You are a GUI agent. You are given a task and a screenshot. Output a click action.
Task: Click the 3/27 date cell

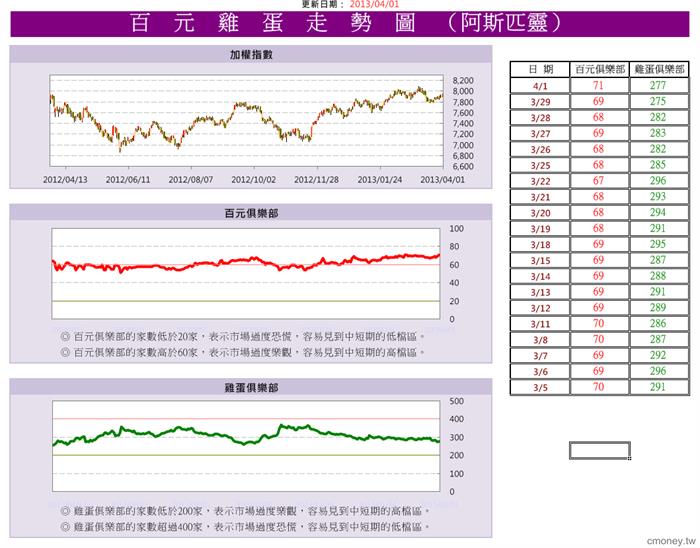[540, 133]
